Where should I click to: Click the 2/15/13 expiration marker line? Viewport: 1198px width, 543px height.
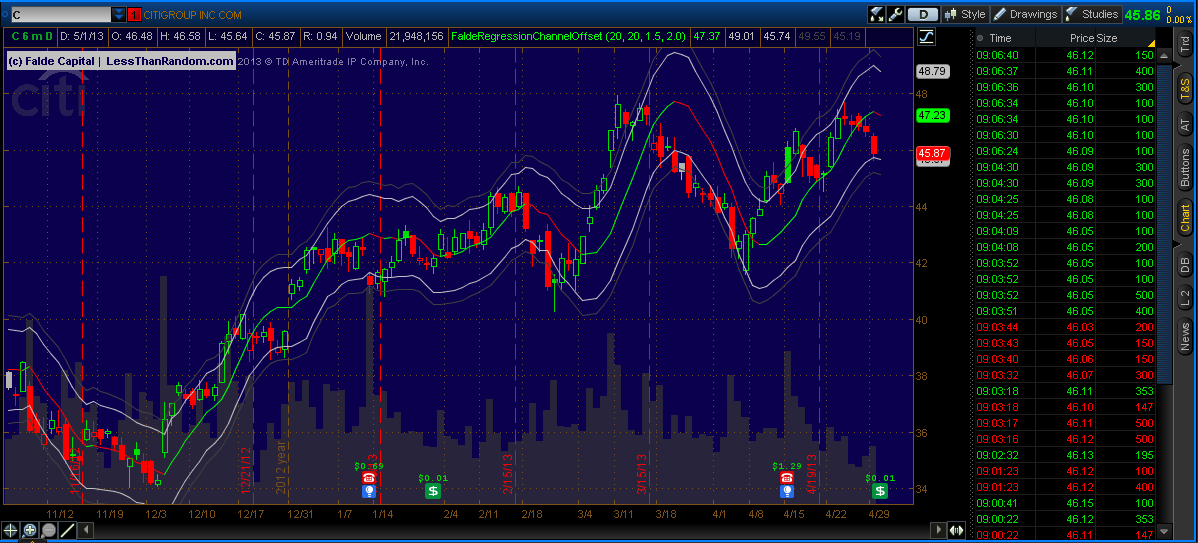coord(516,275)
